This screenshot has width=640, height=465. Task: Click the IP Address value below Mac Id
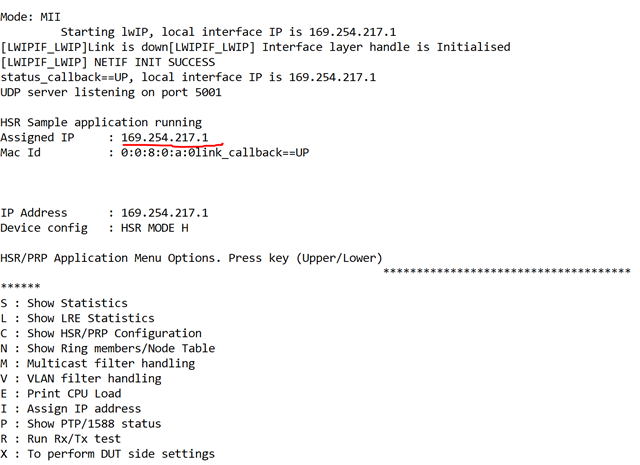164,213
